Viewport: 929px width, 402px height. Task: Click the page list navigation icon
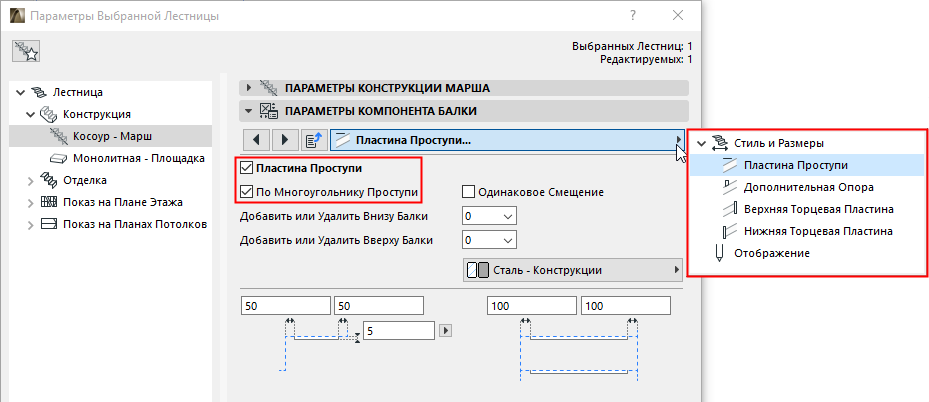tap(314, 140)
